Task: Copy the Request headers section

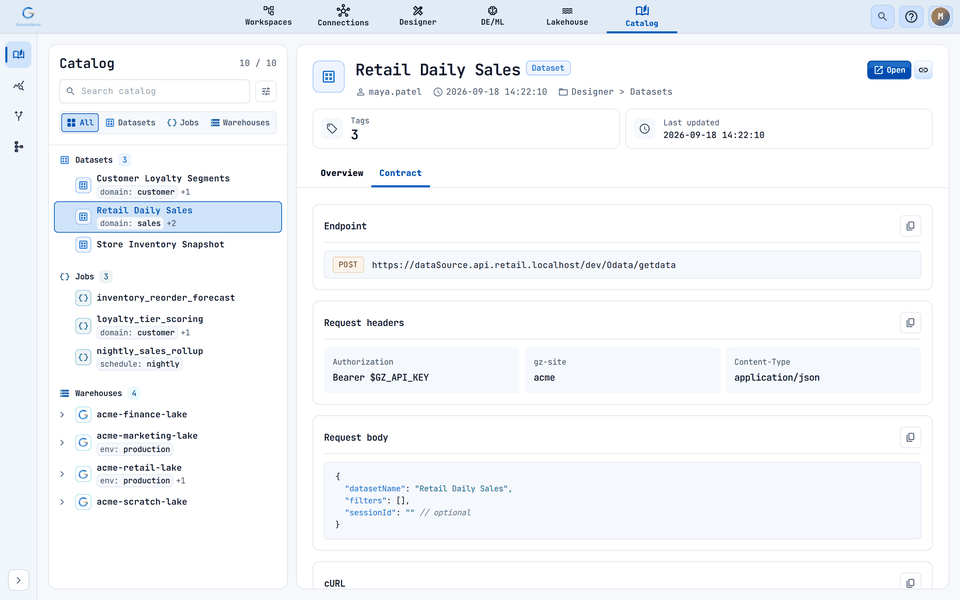Action: click(x=910, y=323)
